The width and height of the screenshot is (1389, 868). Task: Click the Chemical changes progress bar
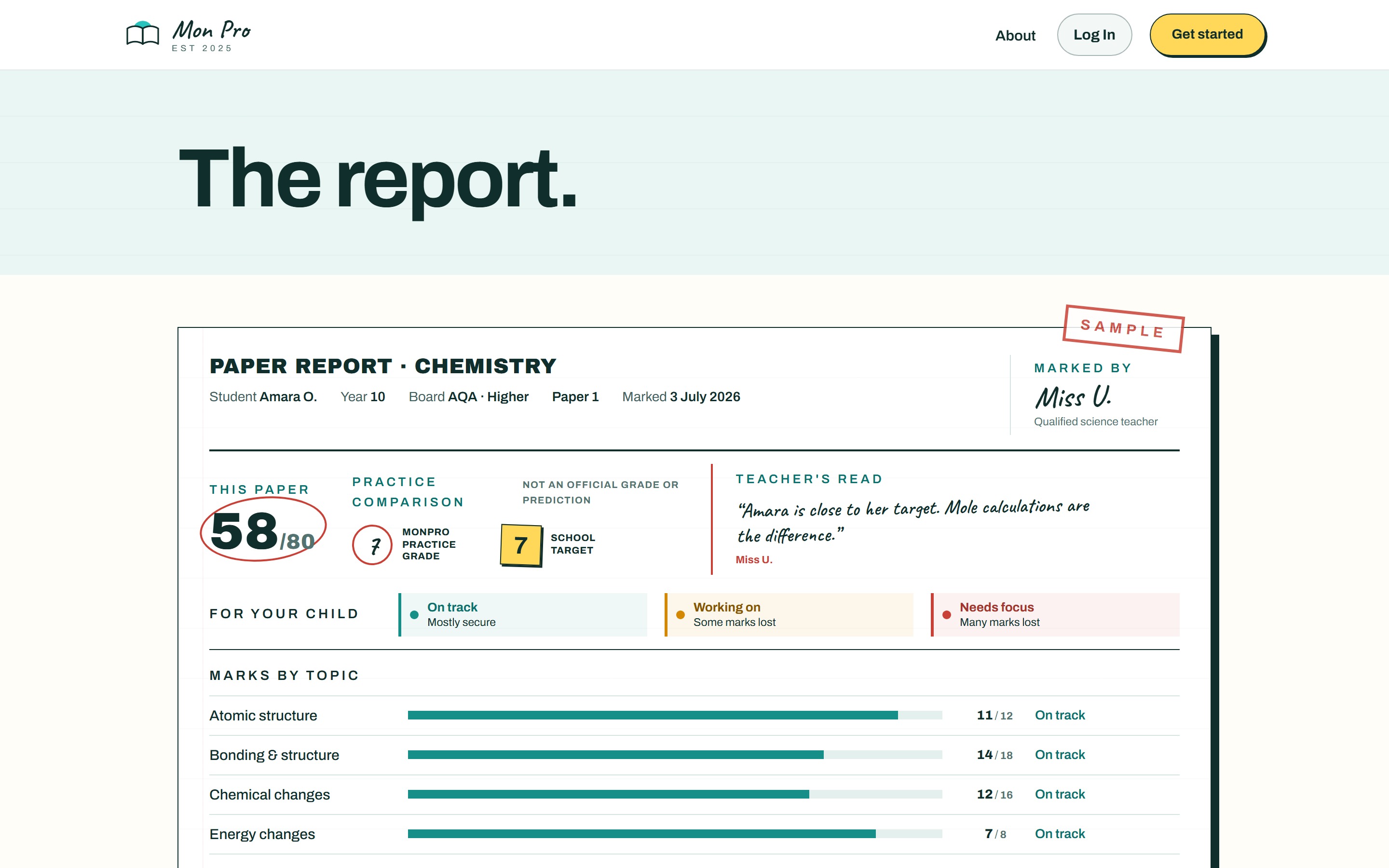(675, 795)
